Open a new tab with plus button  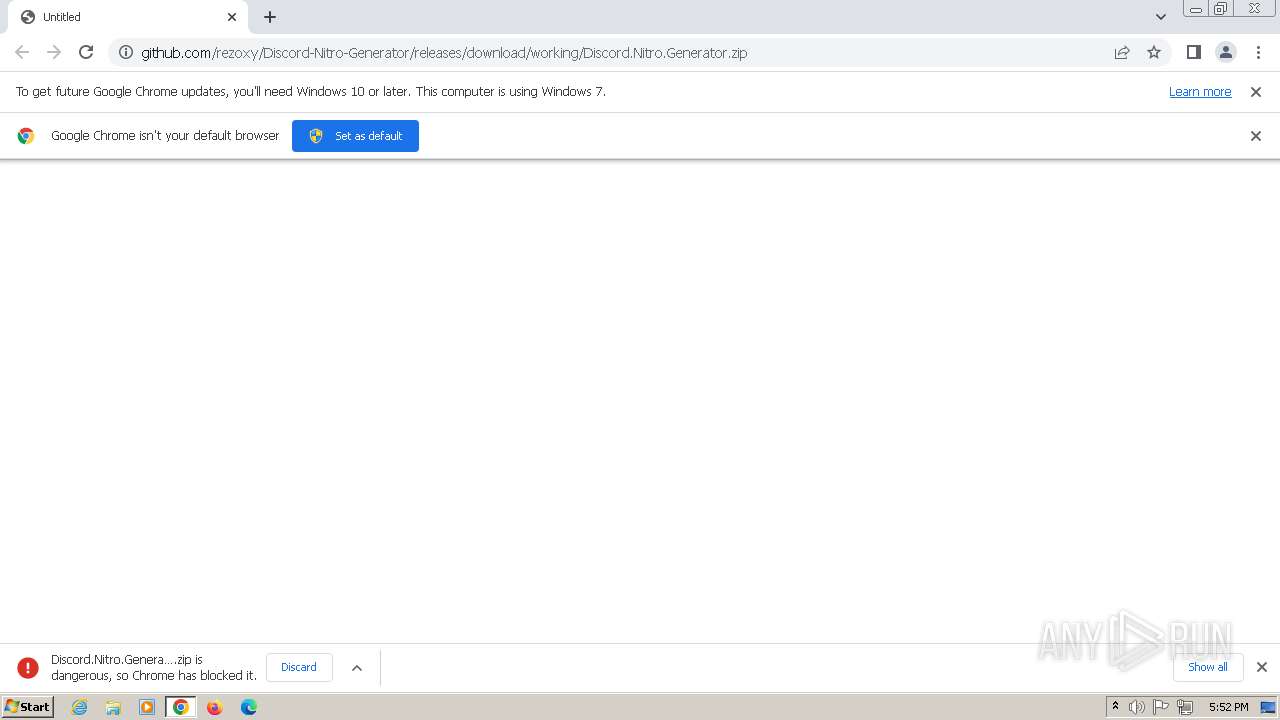tap(270, 17)
